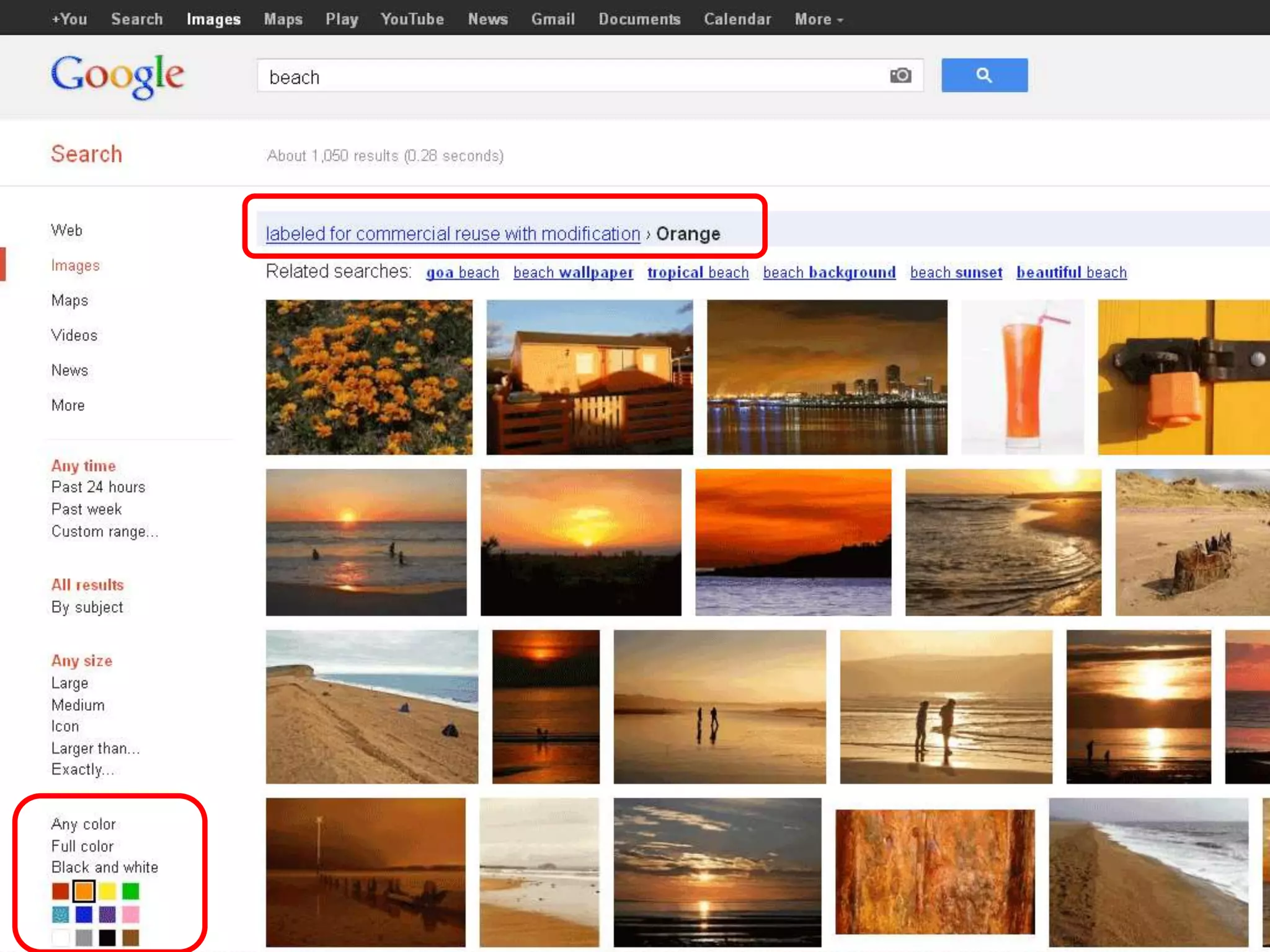Screen dimensions: 1270x952
Task: Filter results to Past 24 hours
Action: tap(98, 487)
